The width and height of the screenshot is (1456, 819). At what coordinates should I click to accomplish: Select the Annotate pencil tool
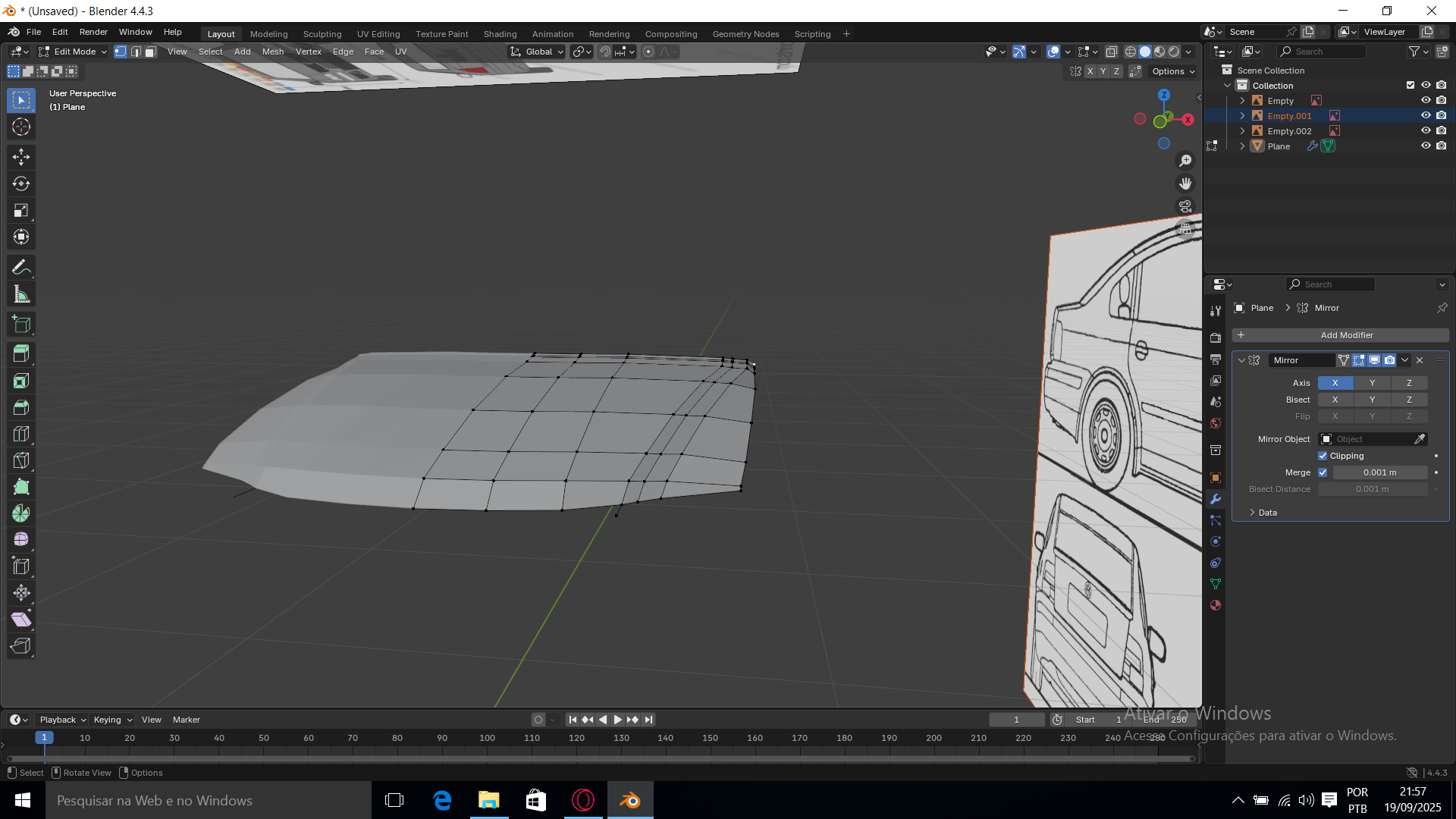coord(21,267)
